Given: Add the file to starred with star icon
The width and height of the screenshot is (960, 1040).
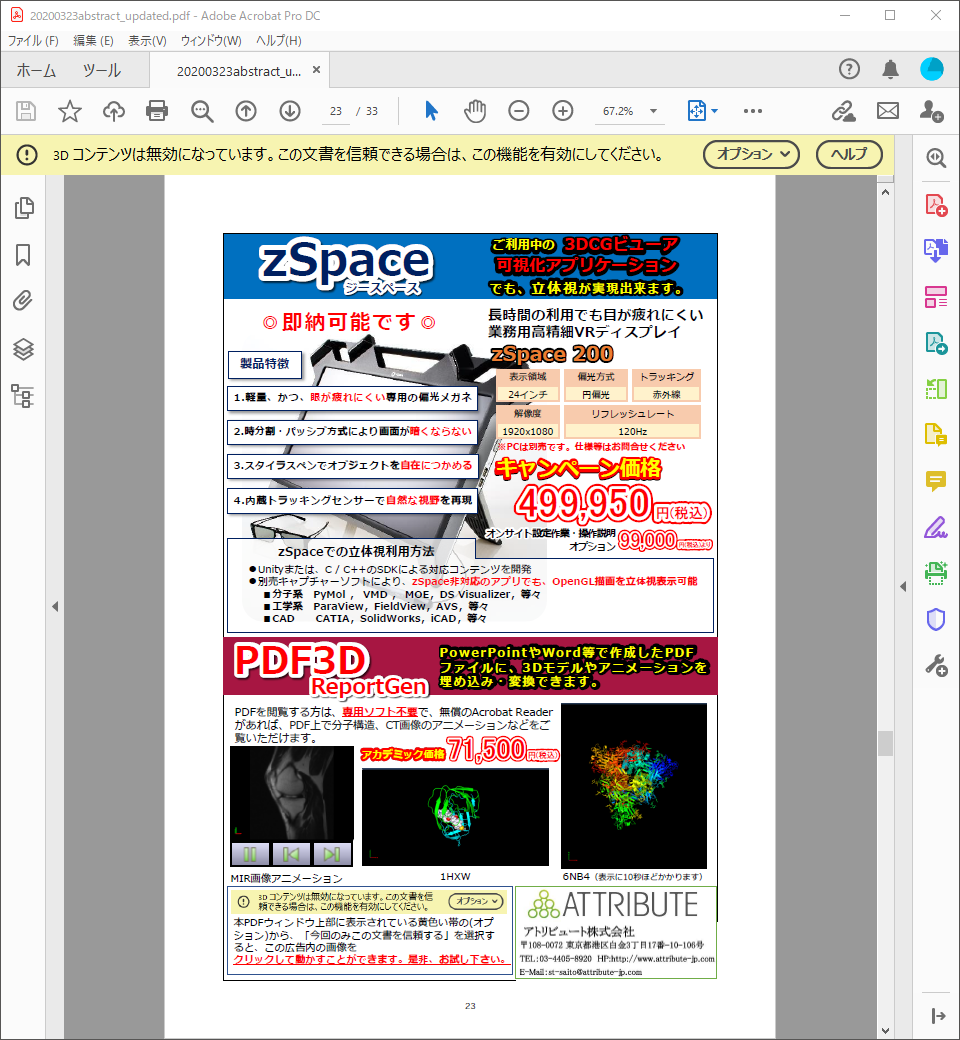Looking at the screenshot, I should [x=70, y=111].
